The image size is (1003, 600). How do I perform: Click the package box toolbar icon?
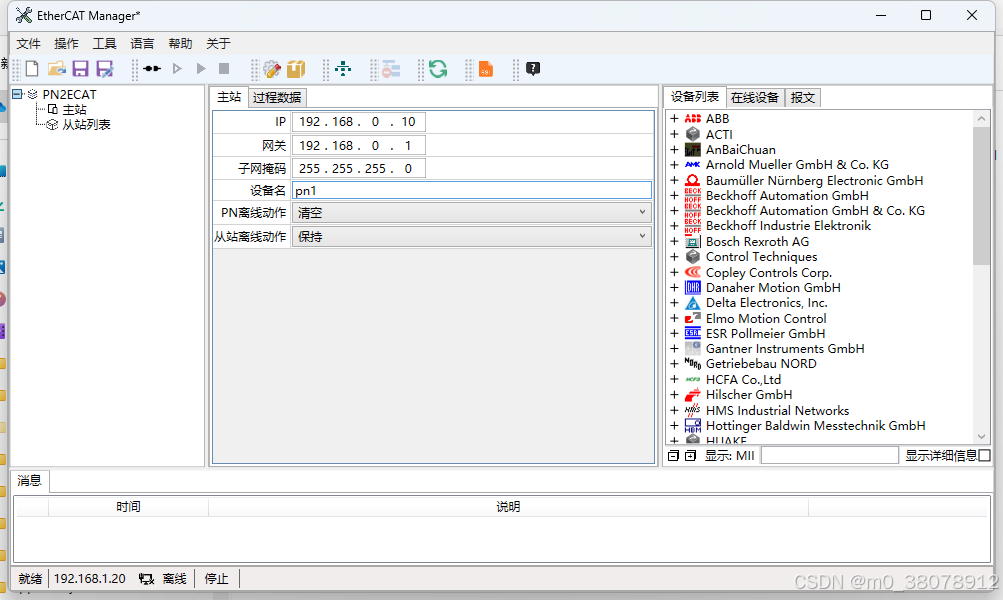point(296,68)
